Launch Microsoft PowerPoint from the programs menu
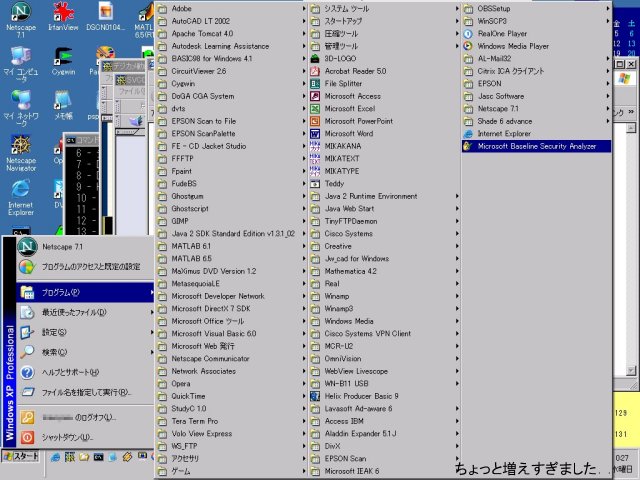Screen dimensions: 640x480 (x=383, y=121)
